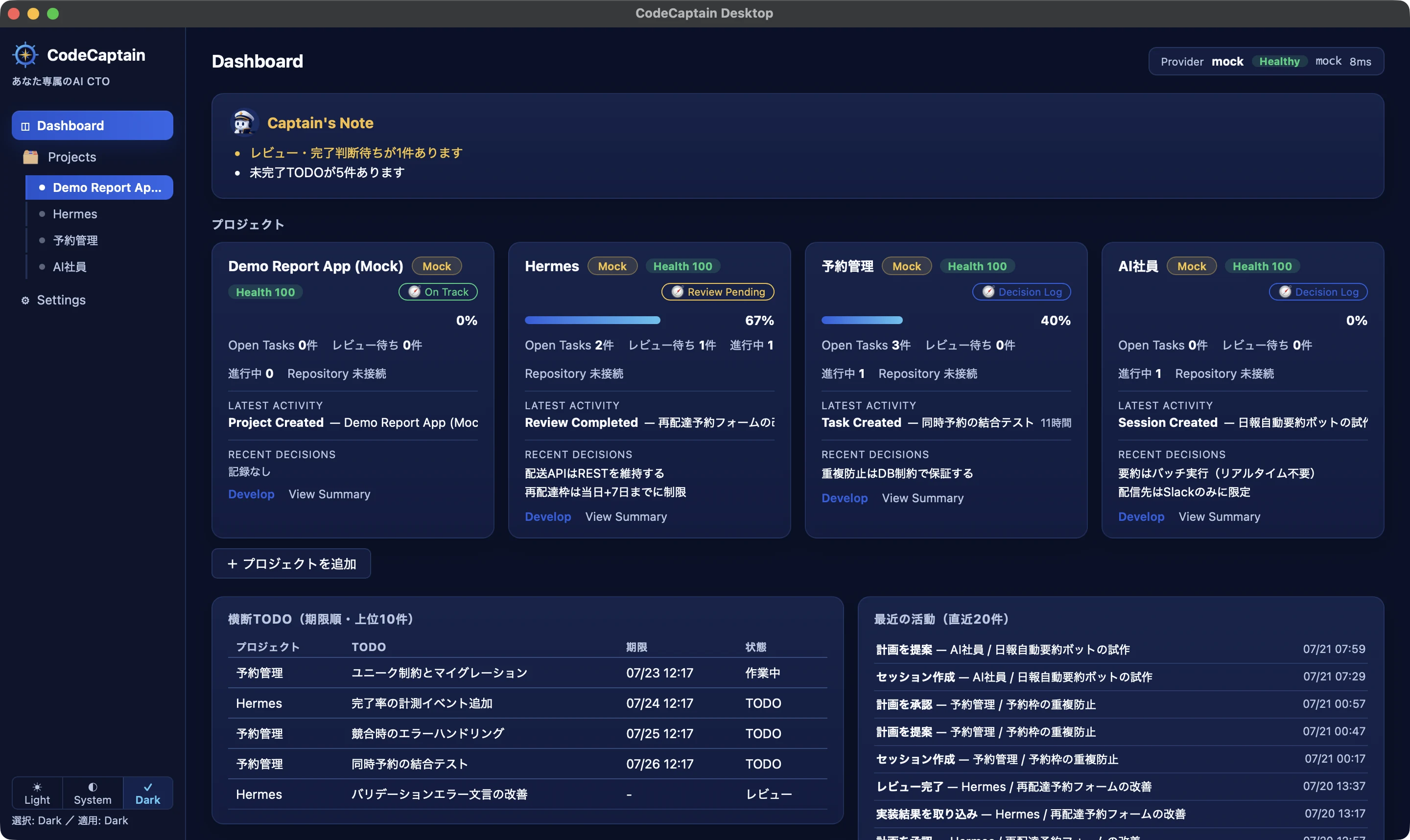Click activity 計画を提案 at 07/21 07:59
The width and height of the screenshot is (1410, 840).
[1120, 649]
